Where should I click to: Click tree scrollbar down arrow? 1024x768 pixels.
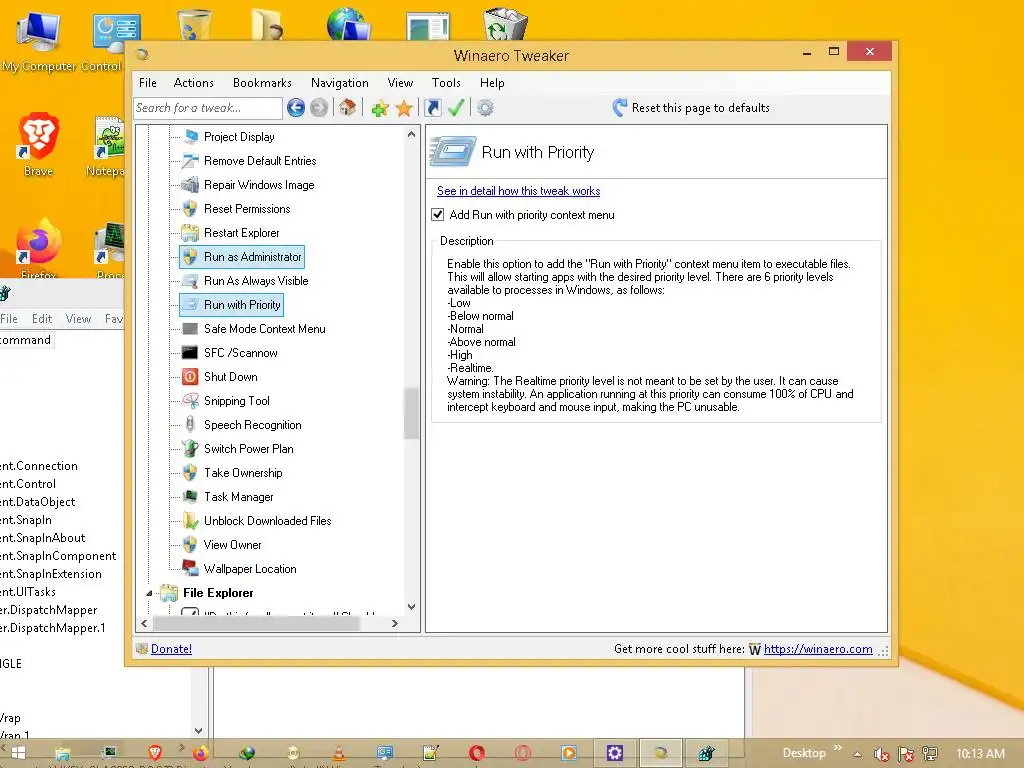tap(411, 607)
